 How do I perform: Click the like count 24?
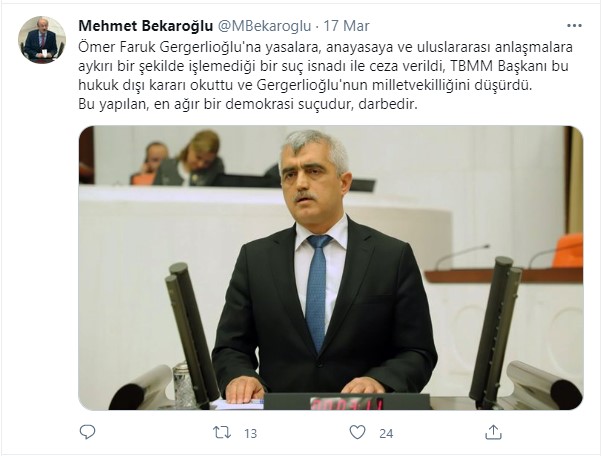[x=386, y=434]
